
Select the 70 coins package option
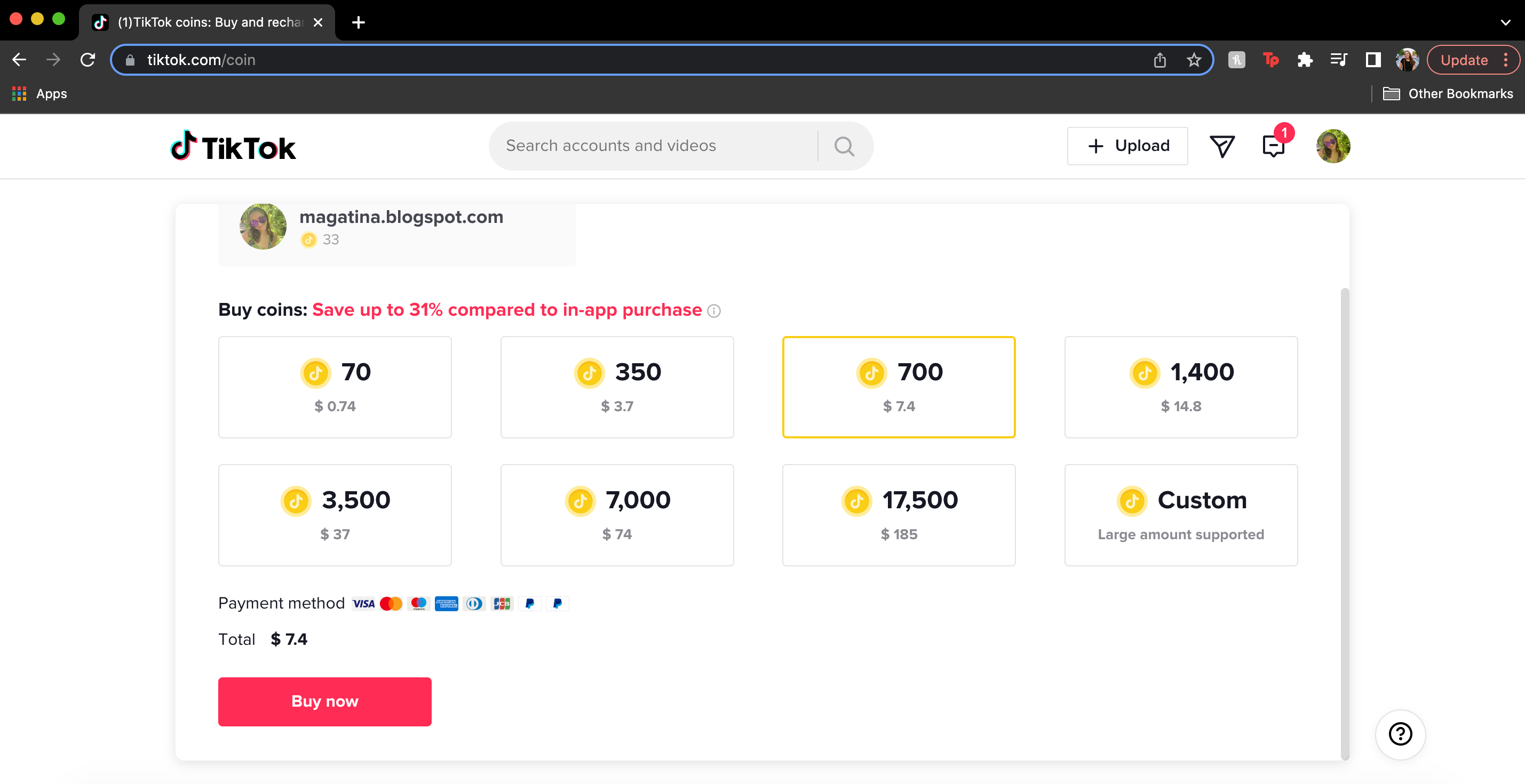tap(335, 386)
